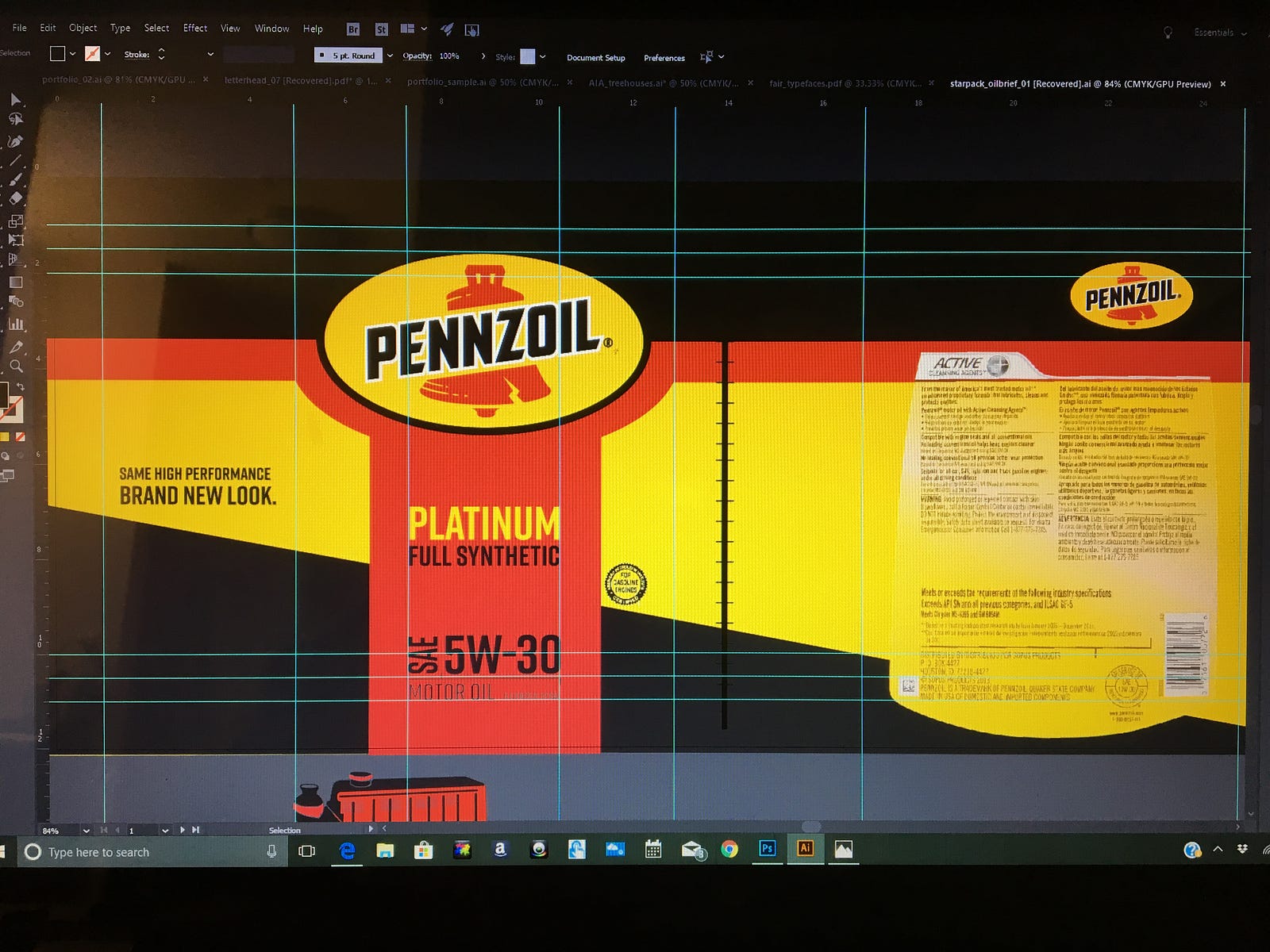Image resolution: width=1270 pixels, height=952 pixels.
Task: Click the Document Setup button
Action: click(x=595, y=58)
